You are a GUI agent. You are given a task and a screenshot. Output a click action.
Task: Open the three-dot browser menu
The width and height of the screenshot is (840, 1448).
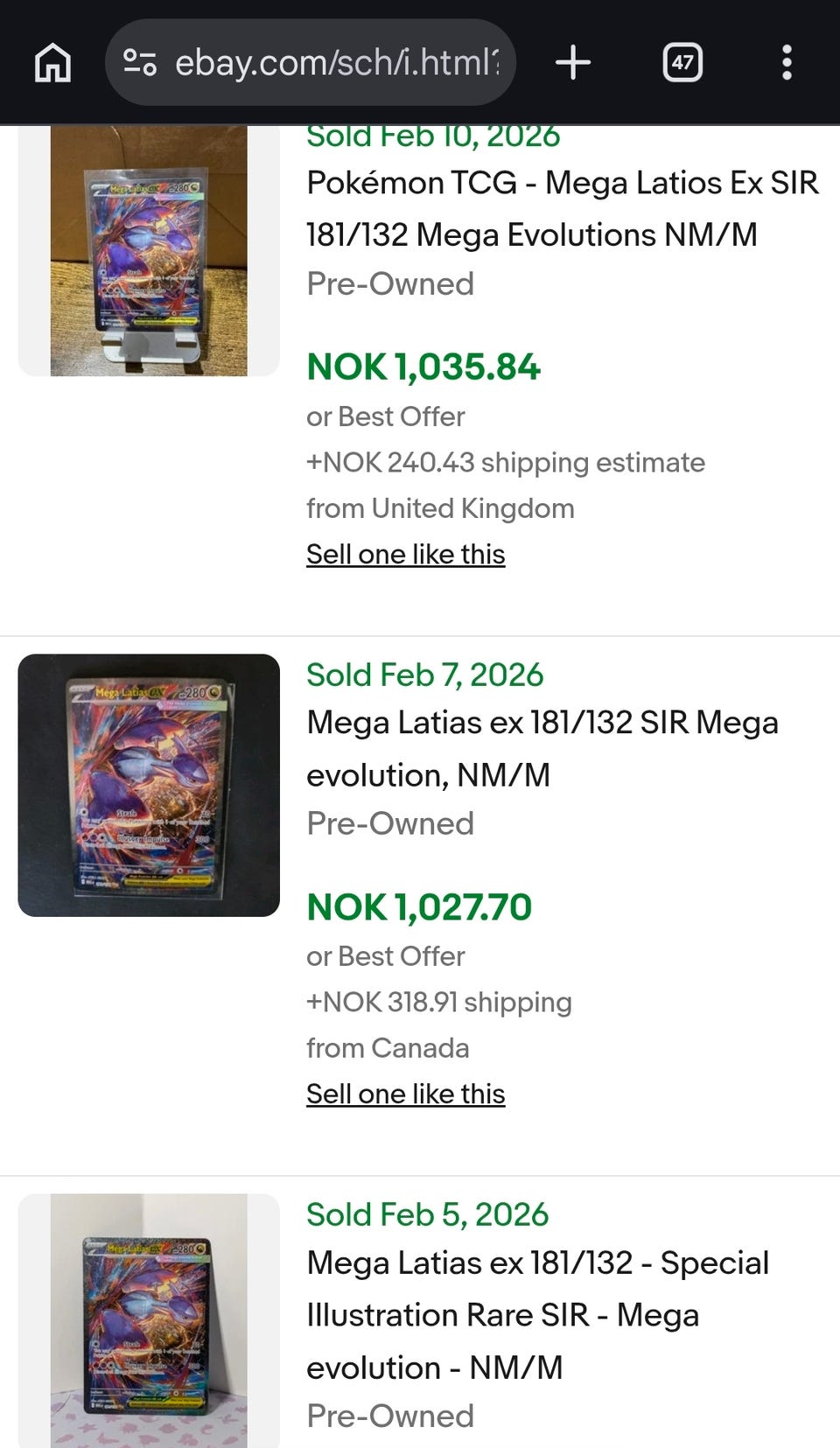[x=787, y=63]
